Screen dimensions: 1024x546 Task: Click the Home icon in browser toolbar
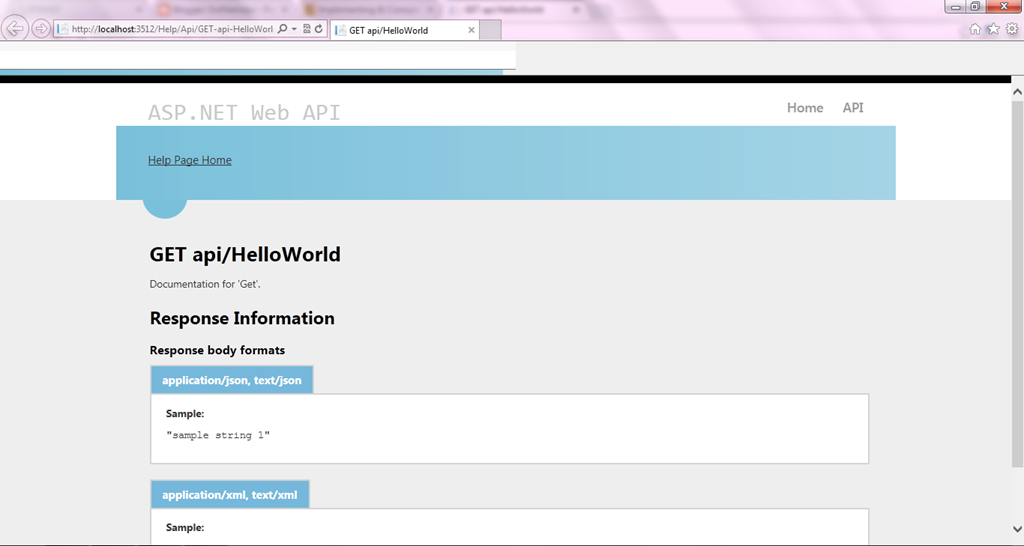pyautogui.click(x=975, y=29)
